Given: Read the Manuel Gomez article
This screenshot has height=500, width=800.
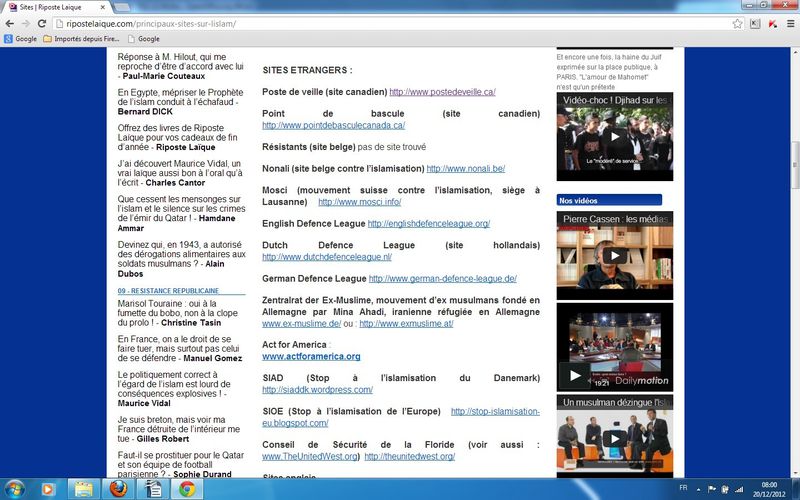Looking at the screenshot, I should click(x=180, y=348).
